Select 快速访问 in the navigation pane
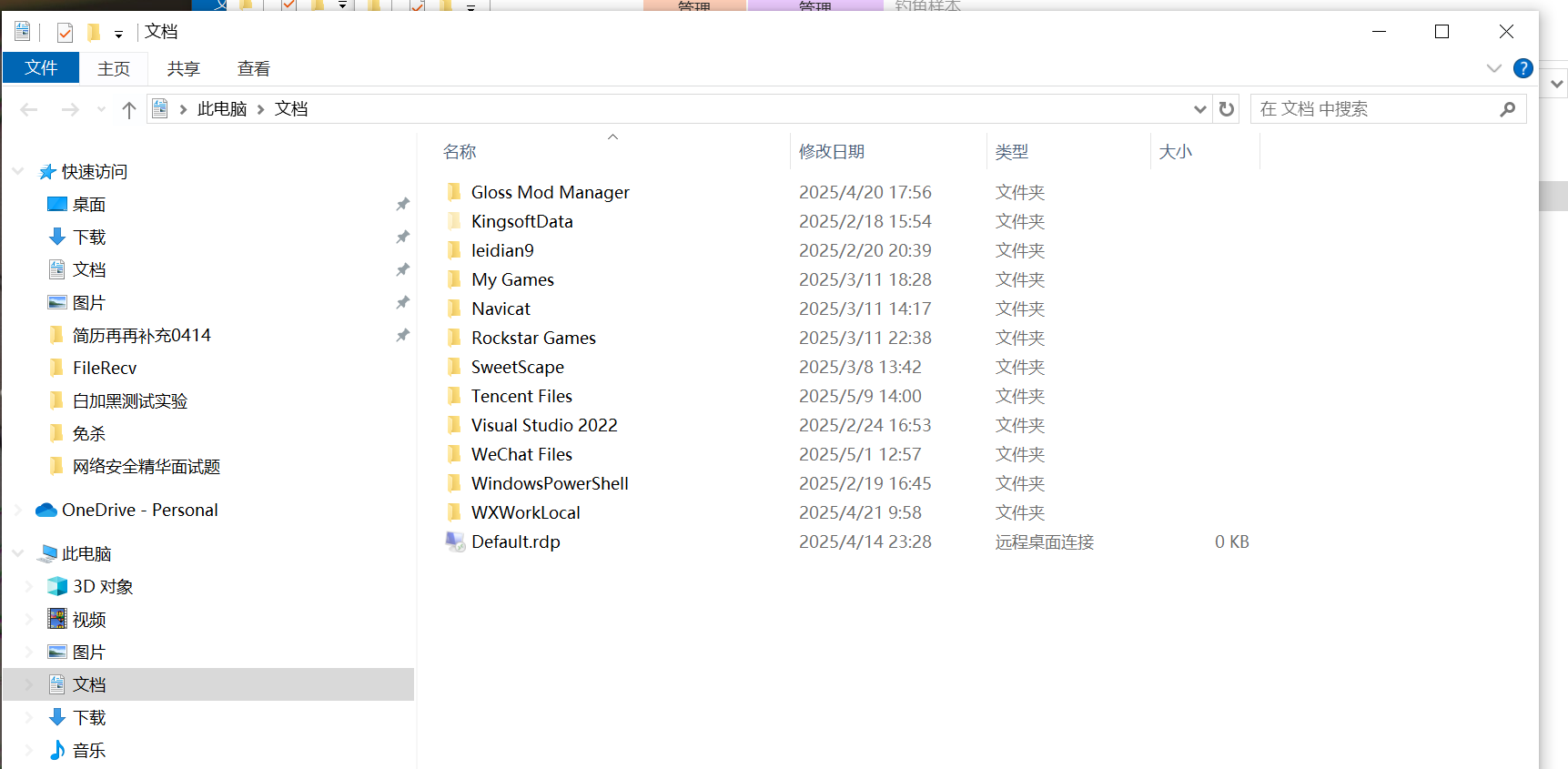 pyautogui.click(x=95, y=172)
